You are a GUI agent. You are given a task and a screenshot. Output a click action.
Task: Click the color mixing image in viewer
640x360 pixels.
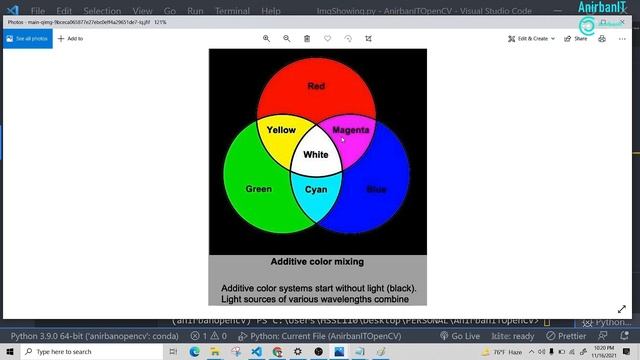click(x=318, y=177)
